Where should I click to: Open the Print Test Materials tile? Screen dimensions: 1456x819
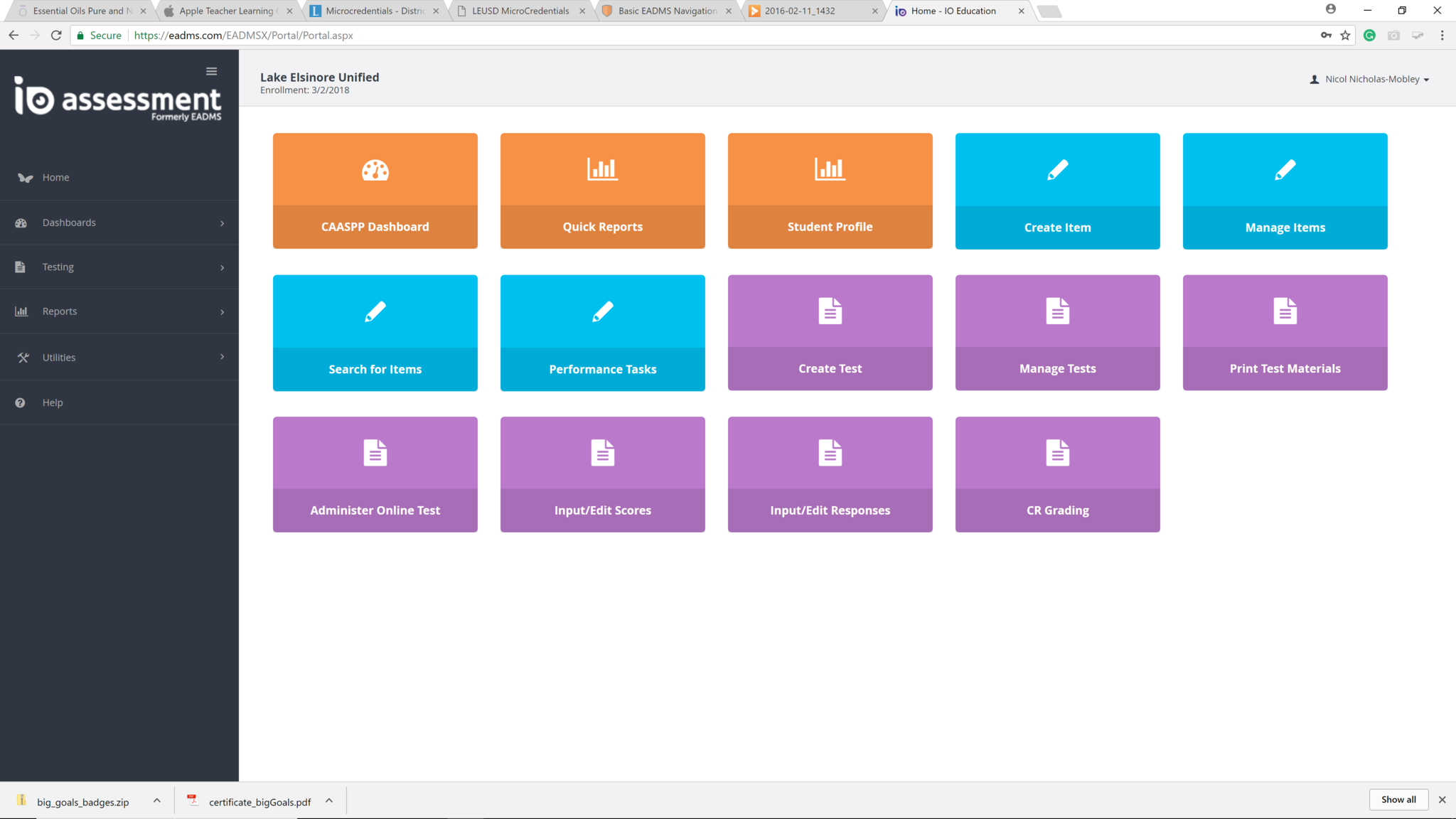[1285, 332]
